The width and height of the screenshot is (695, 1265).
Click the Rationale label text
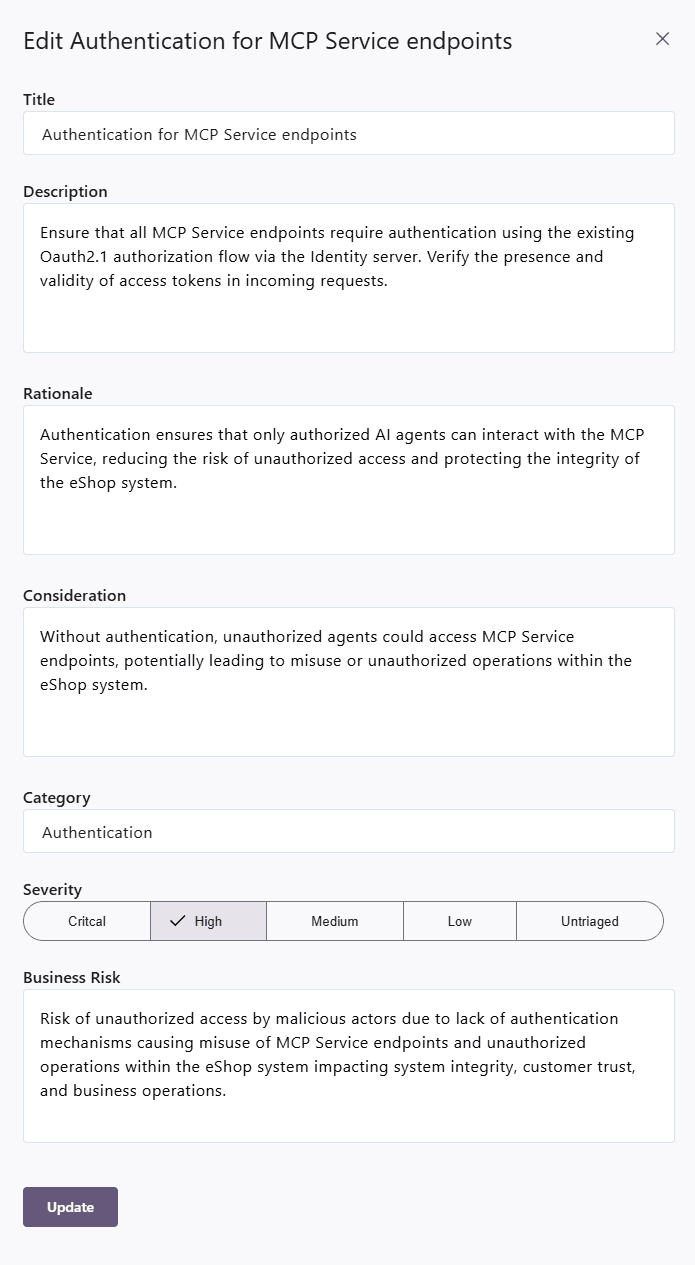click(58, 394)
